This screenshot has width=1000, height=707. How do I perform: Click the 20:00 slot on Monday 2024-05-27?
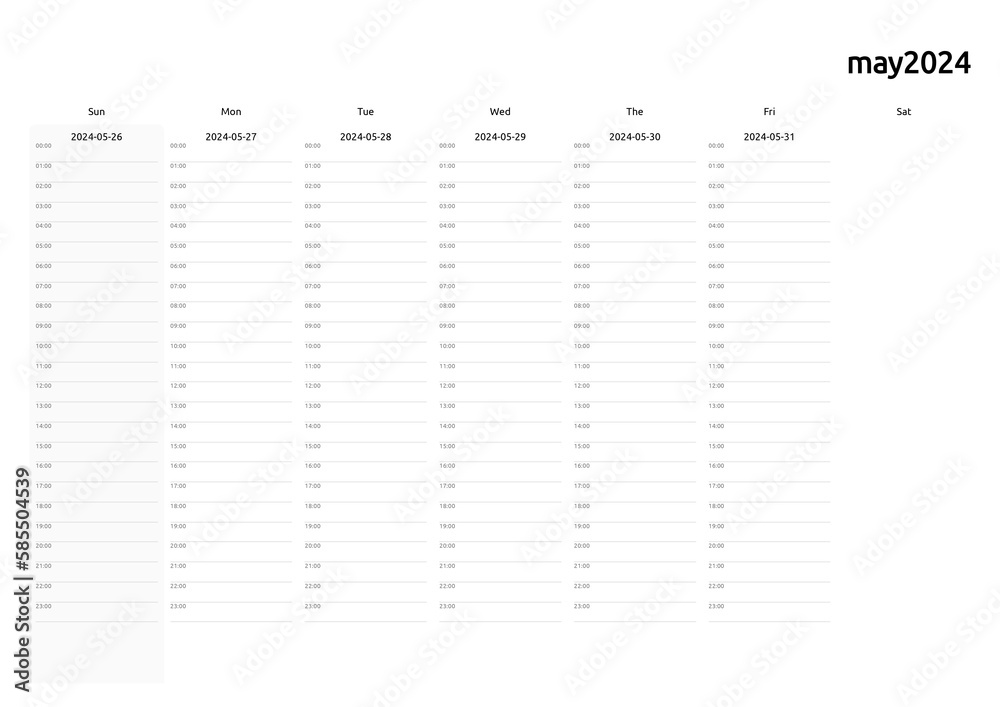(231, 552)
